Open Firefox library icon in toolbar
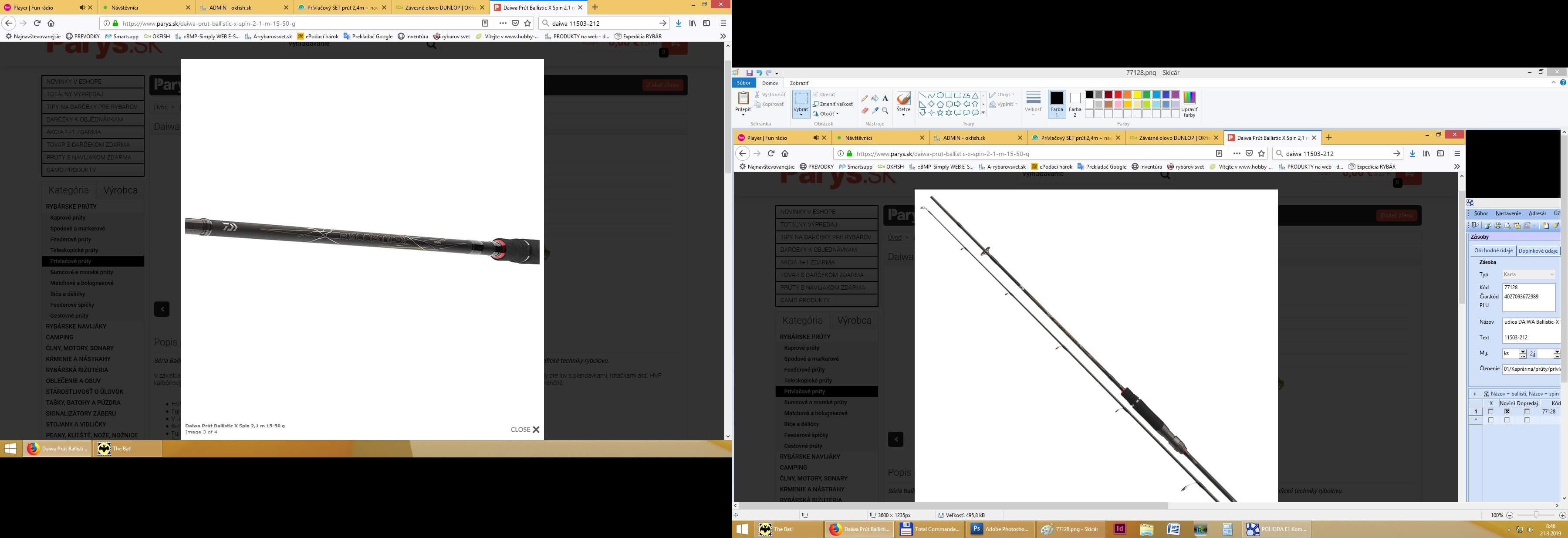 pyautogui.click(x=693, y=23)
